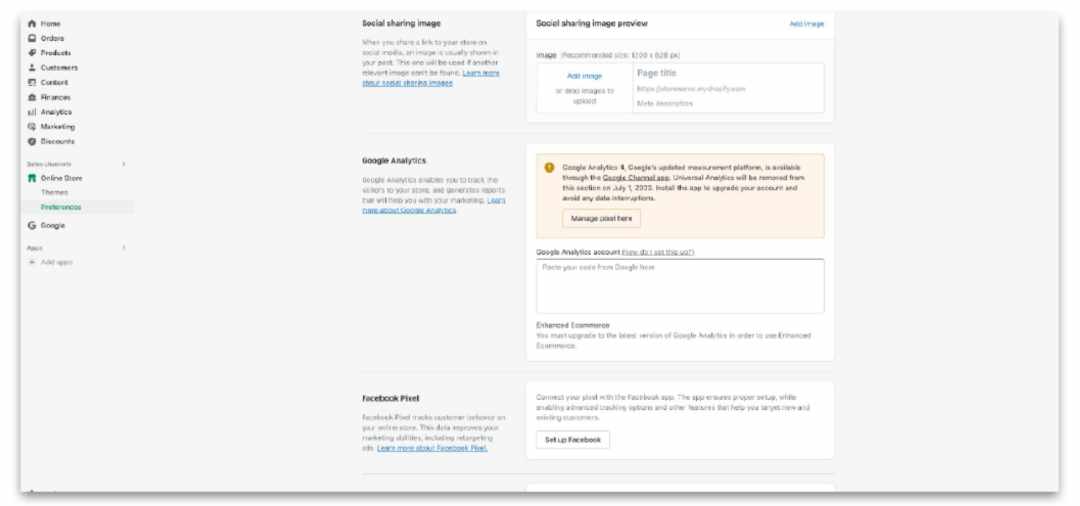
Task: Click the Discounts badge icon
Action: (32, 141)
